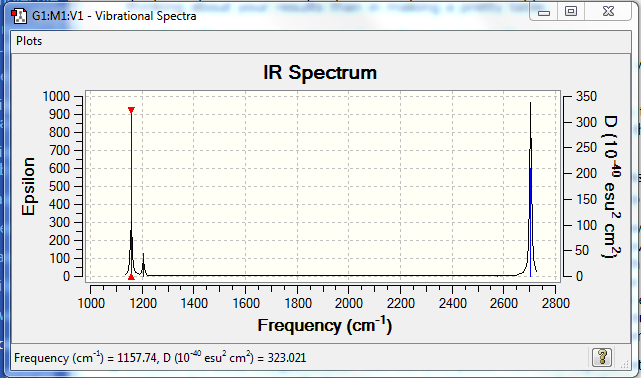Click the Frequency (cm-1) x-axis label

coord(325,325)
